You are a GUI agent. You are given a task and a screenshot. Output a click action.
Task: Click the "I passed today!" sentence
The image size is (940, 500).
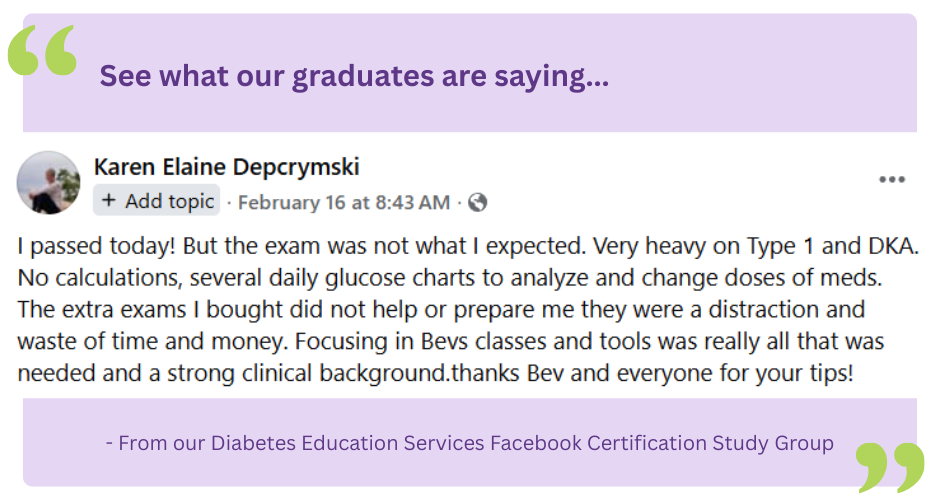click(x=96, y=245)
